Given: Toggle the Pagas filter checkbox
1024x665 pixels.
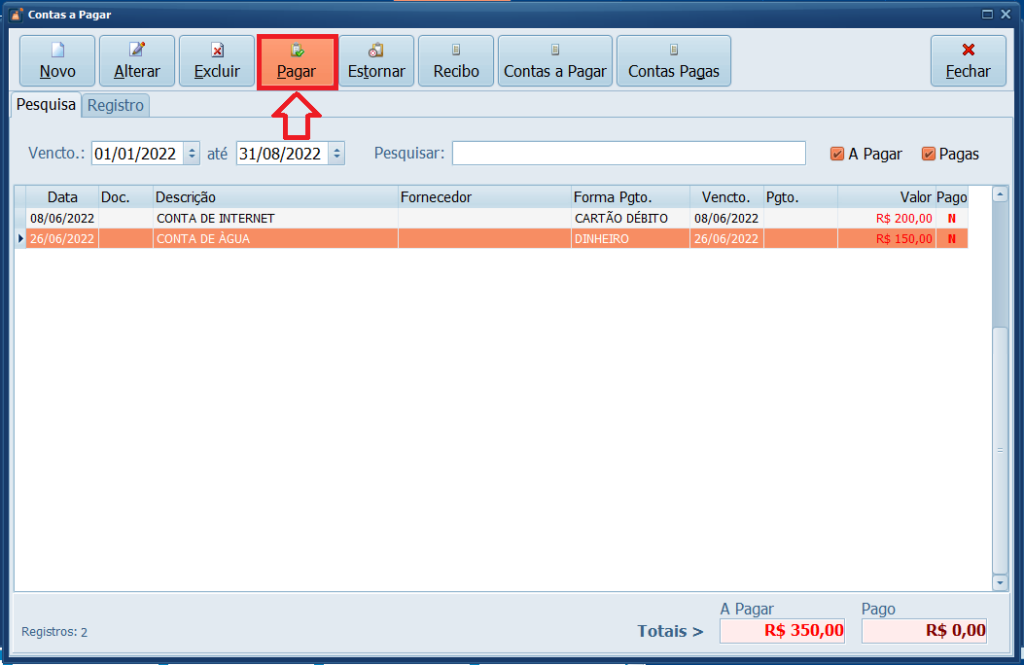Looking at the screenshot, I should coord(929,154).
